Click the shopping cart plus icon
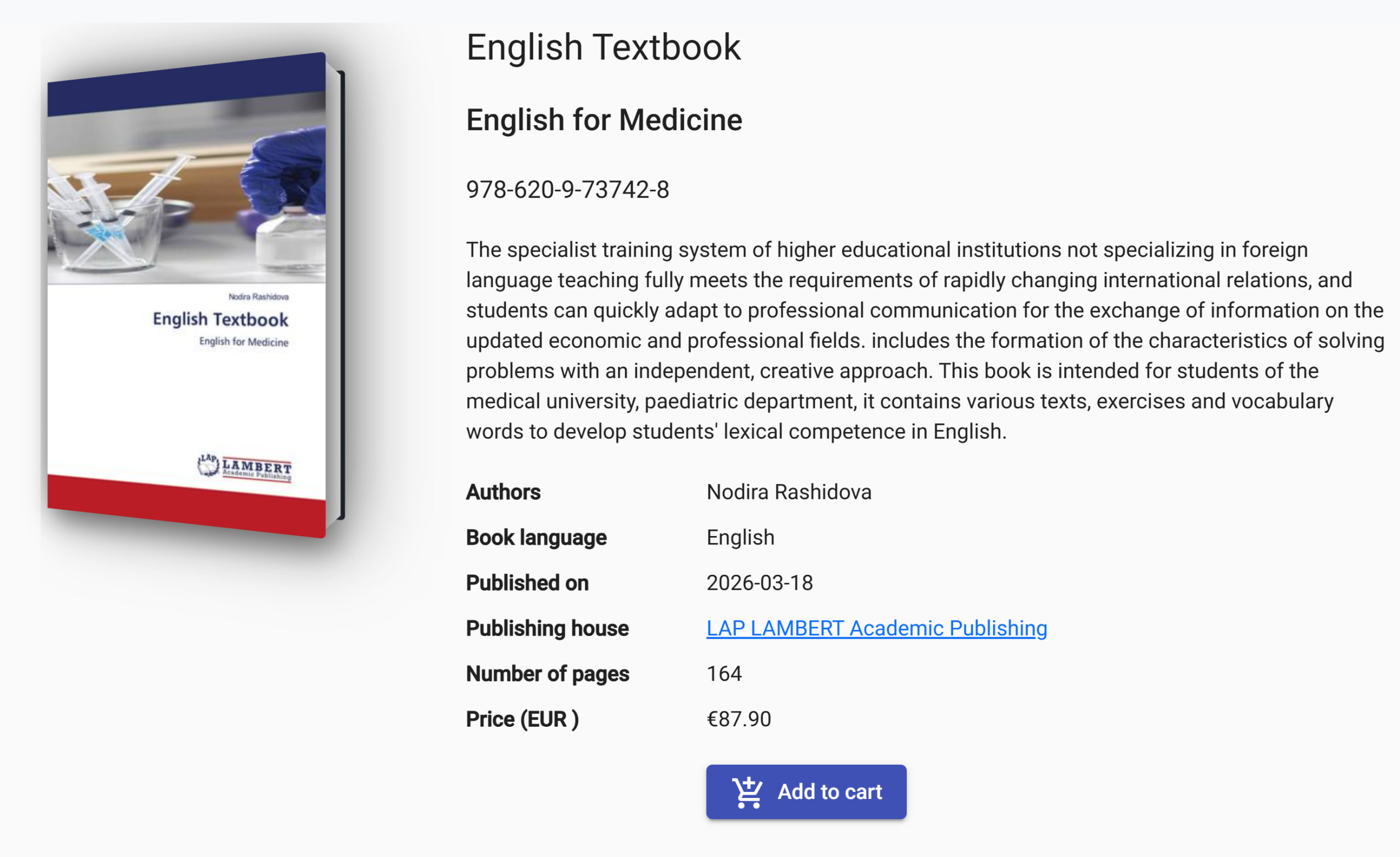 [747, 792]
